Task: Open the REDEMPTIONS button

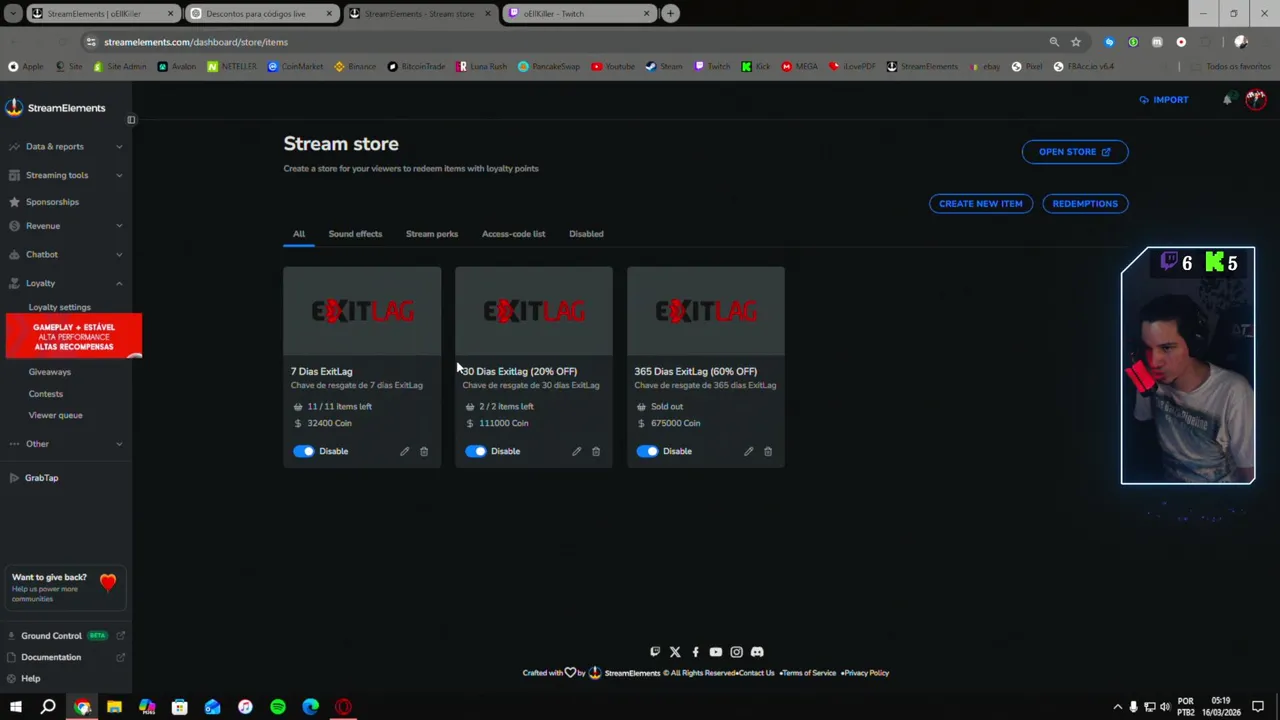Action: [x=1085, y=204]
